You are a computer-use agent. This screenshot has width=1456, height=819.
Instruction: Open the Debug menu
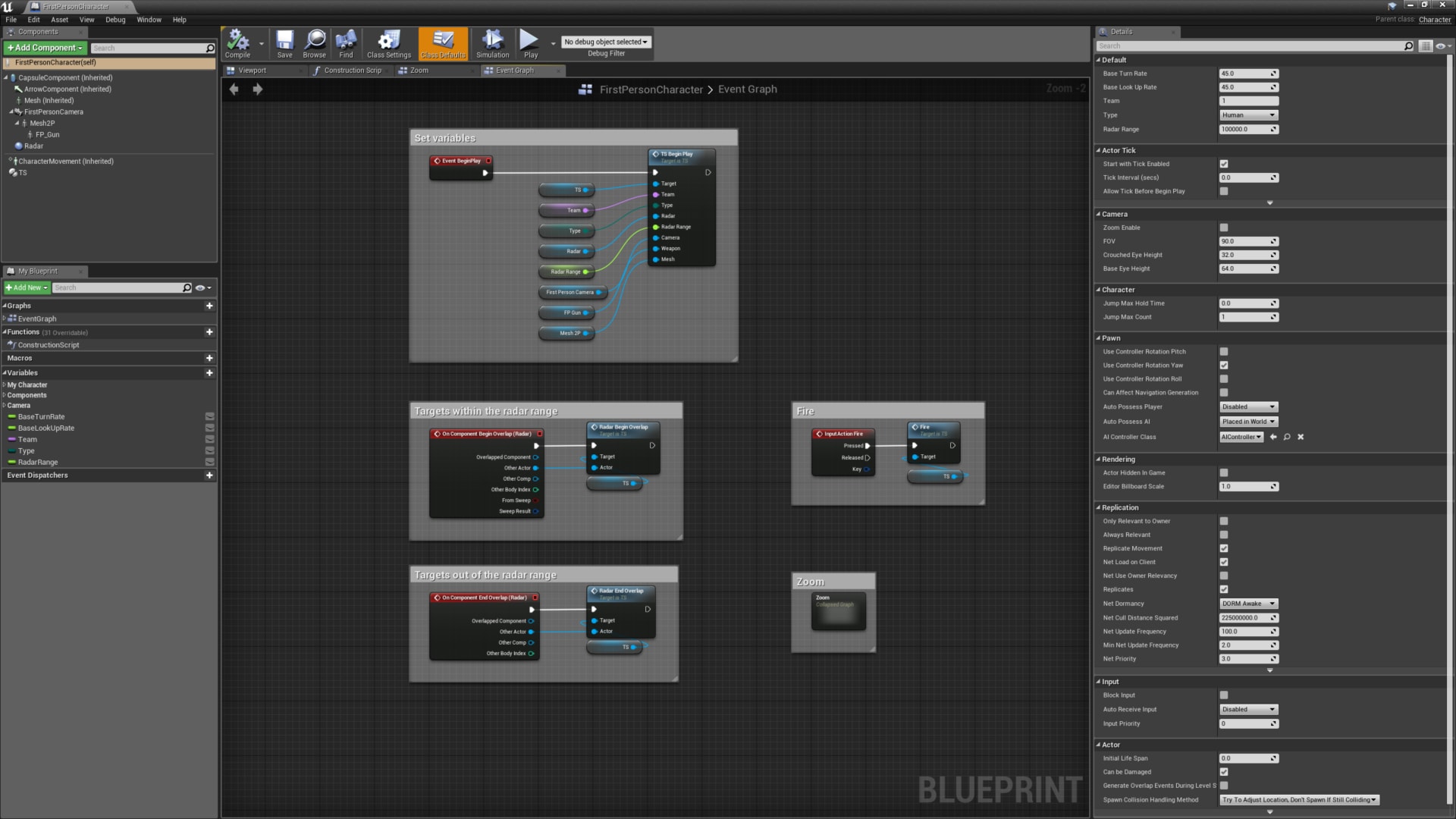tap(115, 20)
